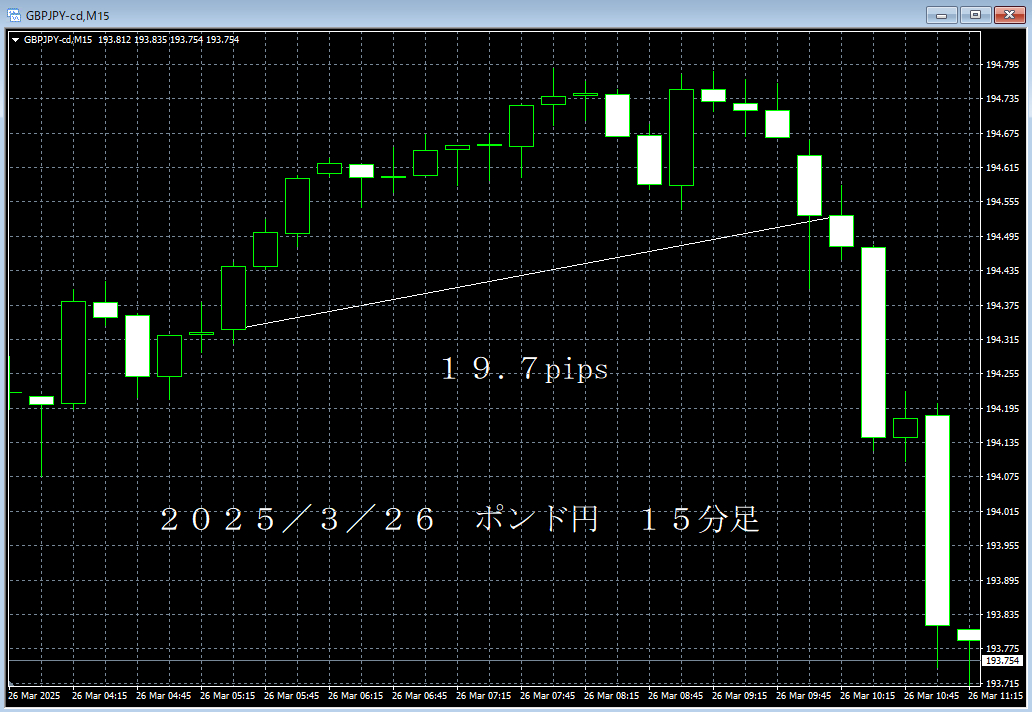Click the 26 Mar 08:15 time axis label
This screenshot has height=712, width=1032.
click(611, 696)
